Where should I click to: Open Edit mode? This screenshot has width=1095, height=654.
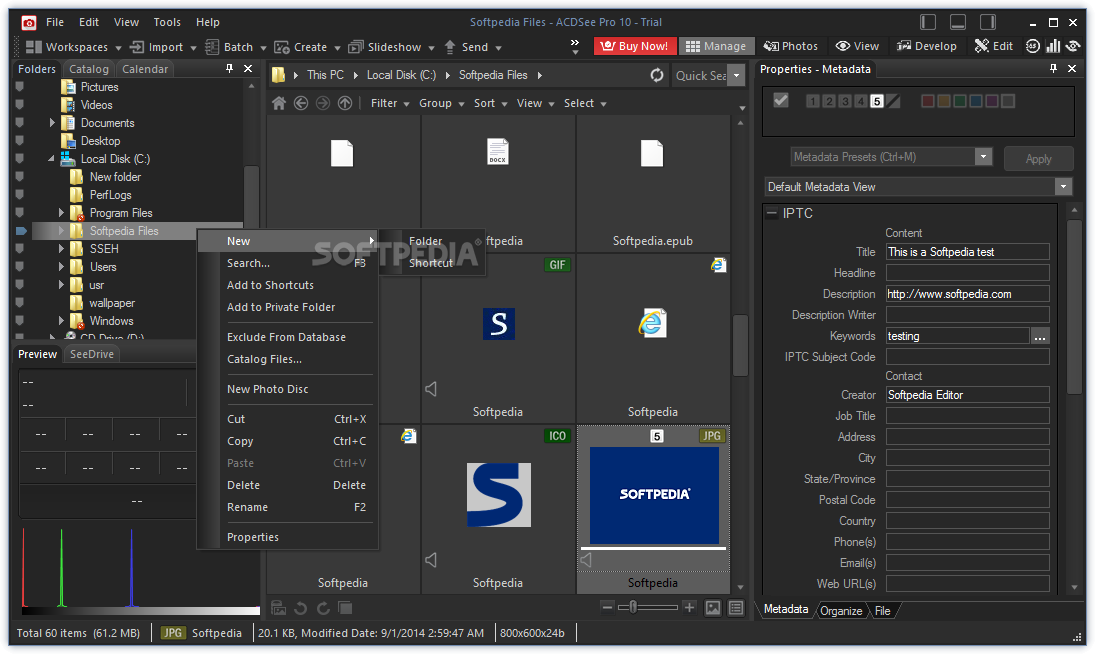[x=993, y=46]
